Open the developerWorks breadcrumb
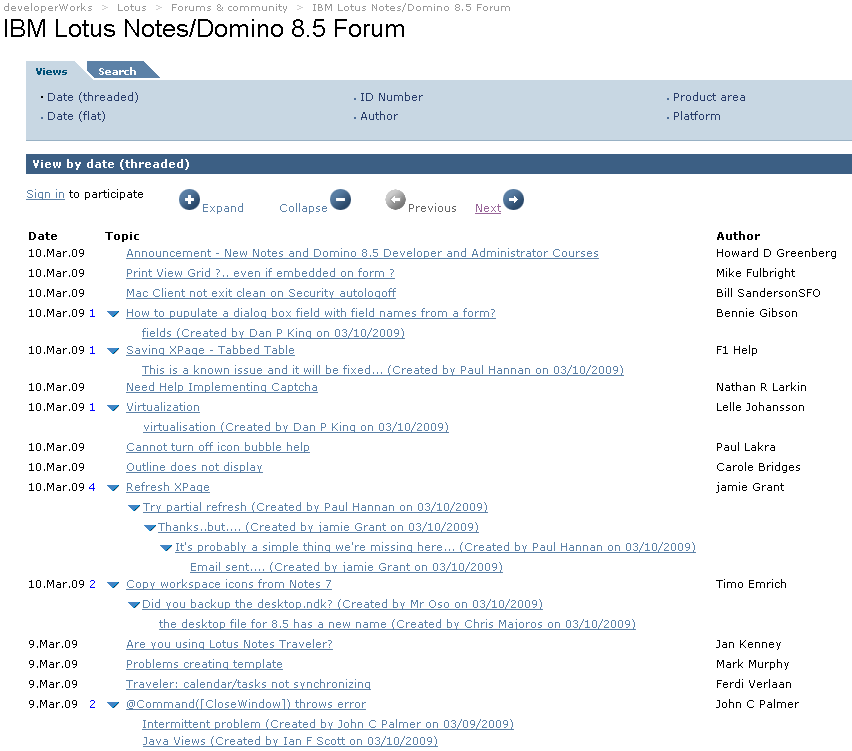This screenshot has height=751, width=852. pos(48,8)
